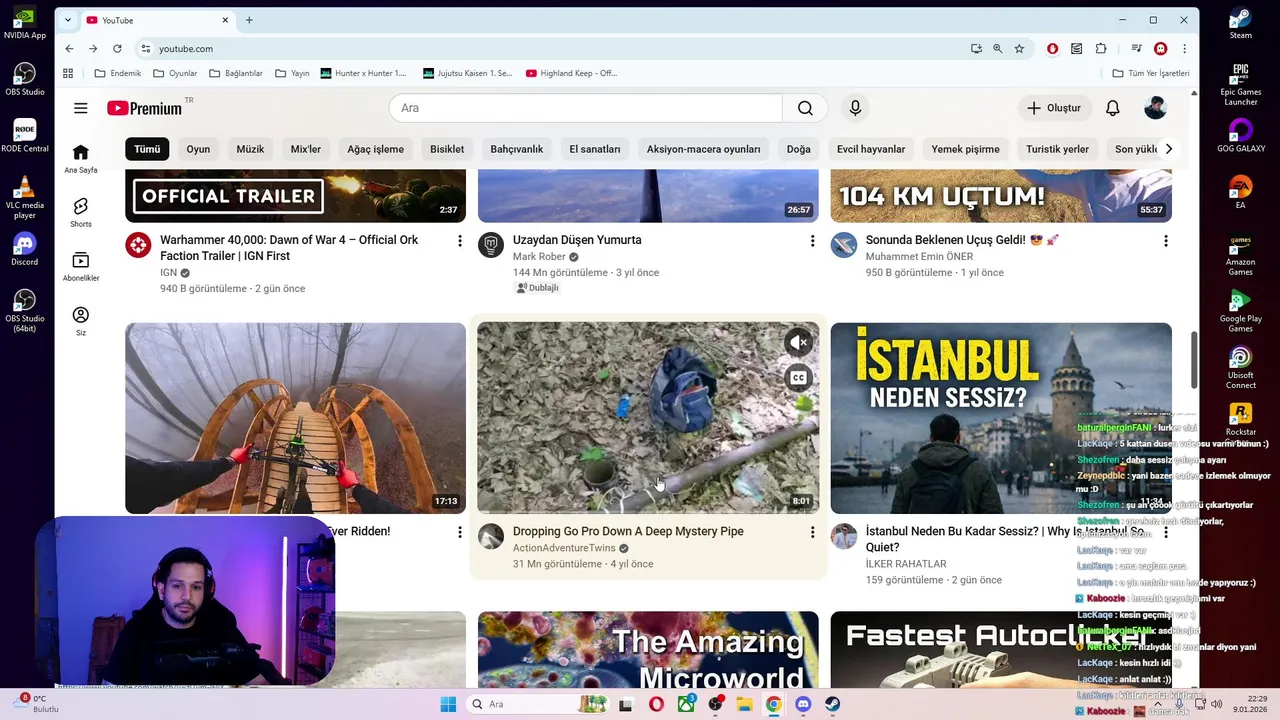Open Dropping Go Pro Down video title
This screenshot has width=1280, height=720.
click(628, 532)
